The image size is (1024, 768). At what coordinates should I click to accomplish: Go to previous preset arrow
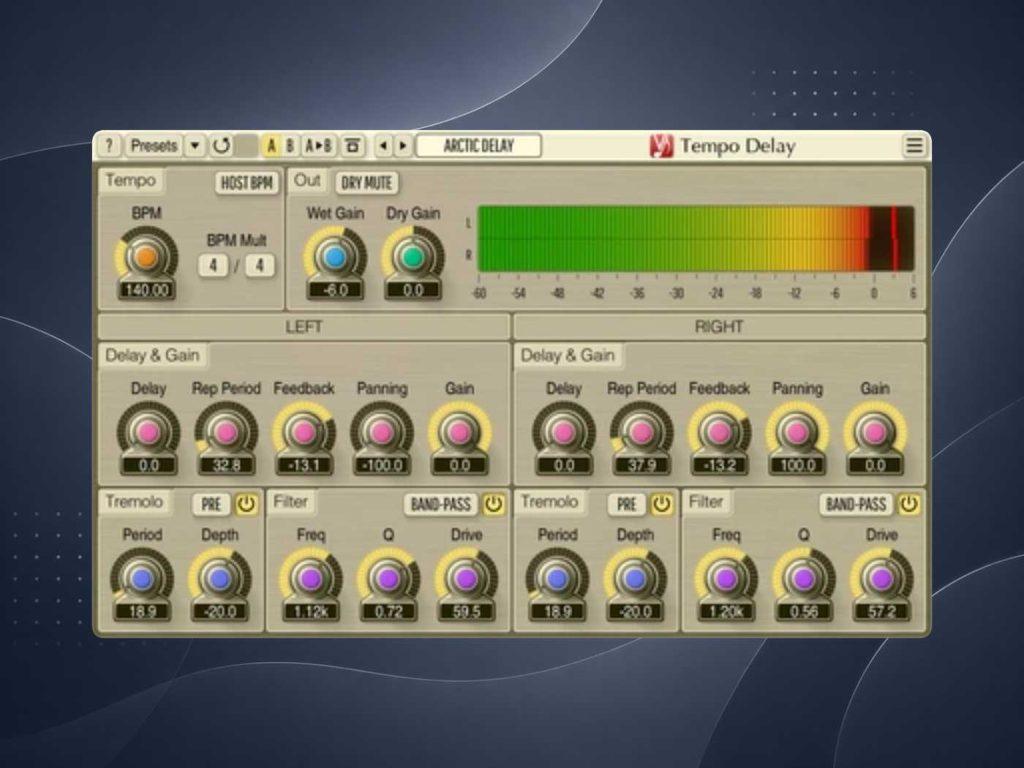pos(383,146)
